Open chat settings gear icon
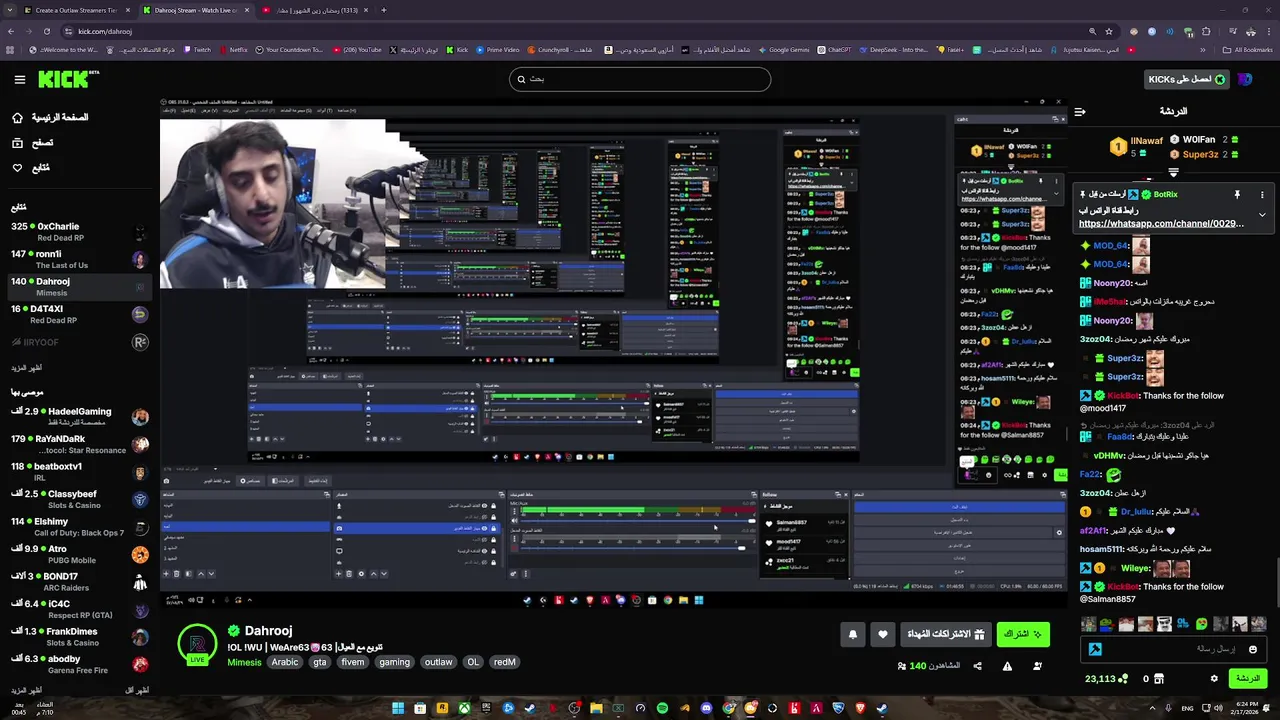This screenshot has width=1280, height=720. [1214, 679]
